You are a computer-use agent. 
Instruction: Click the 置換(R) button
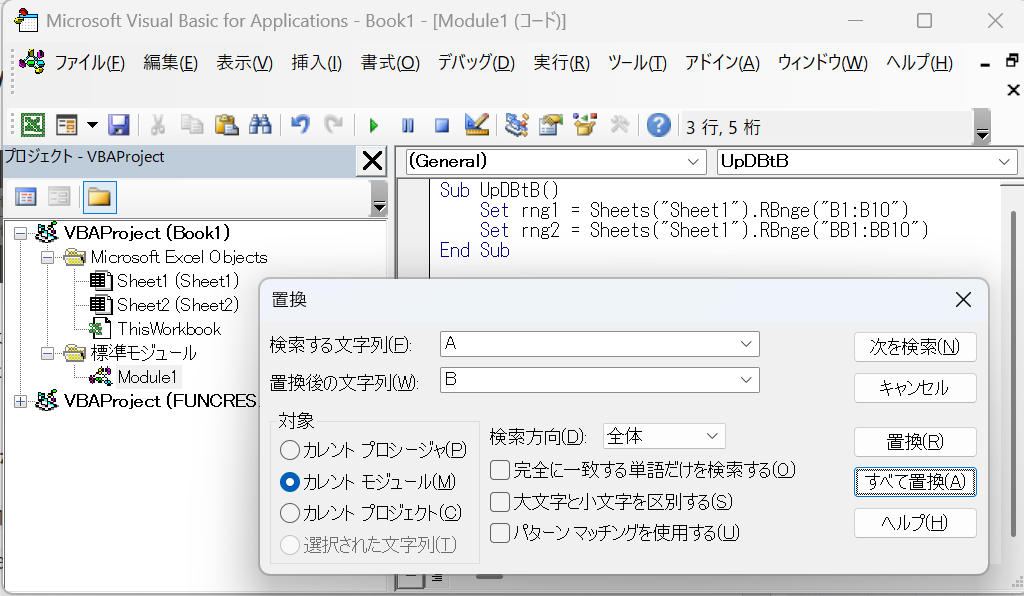tap(915, 442)
